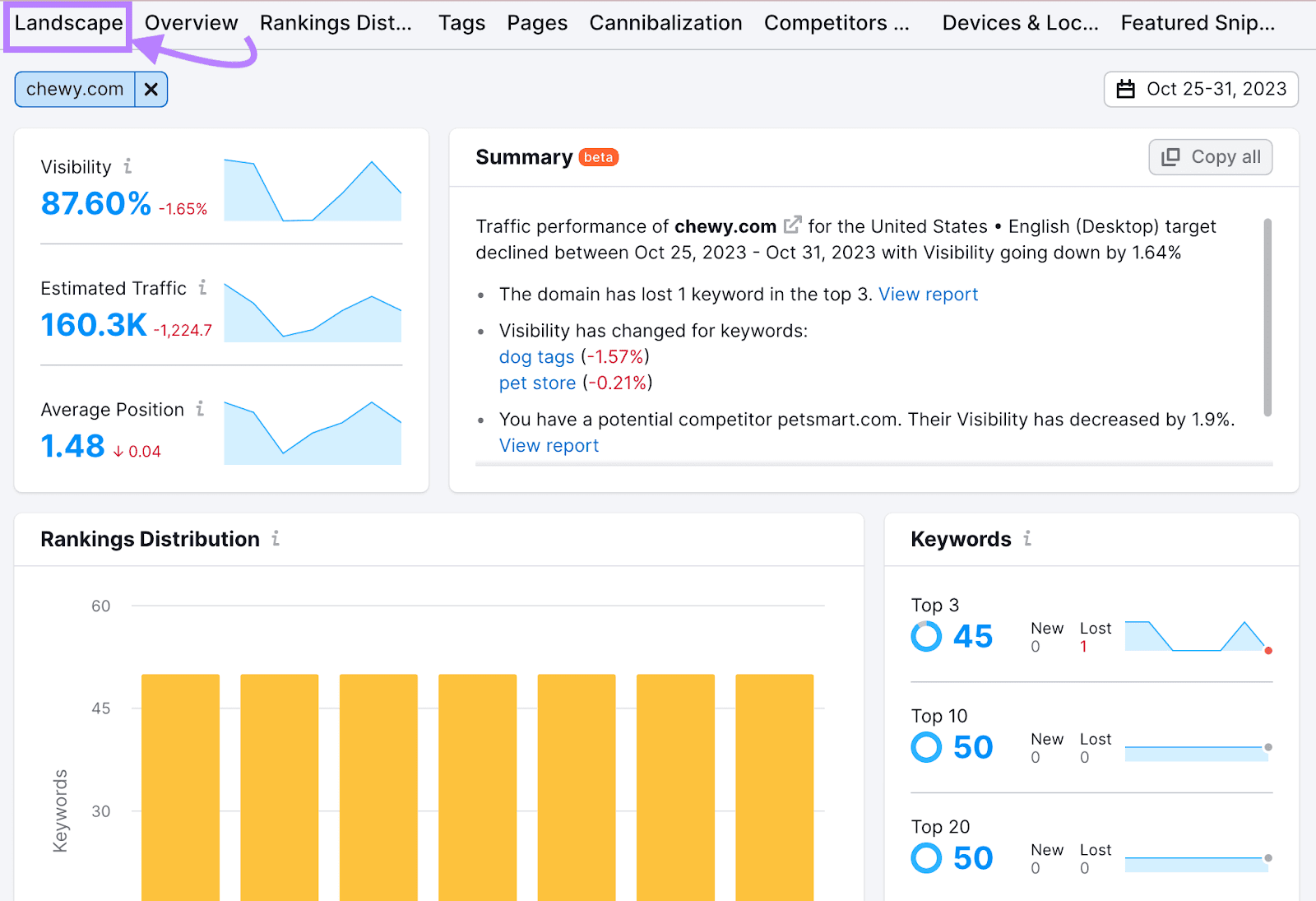Open the Cannibalization tab

click(665, 23)
